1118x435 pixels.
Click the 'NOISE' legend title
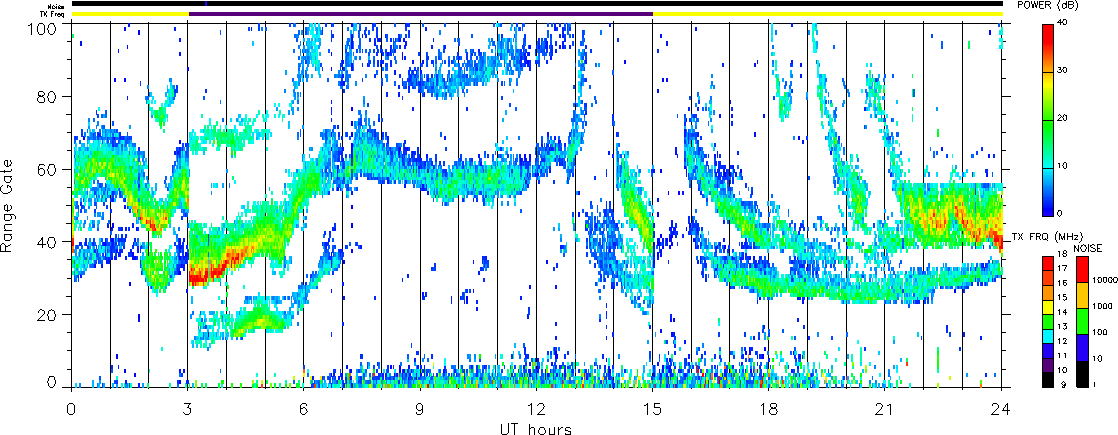1087,248
